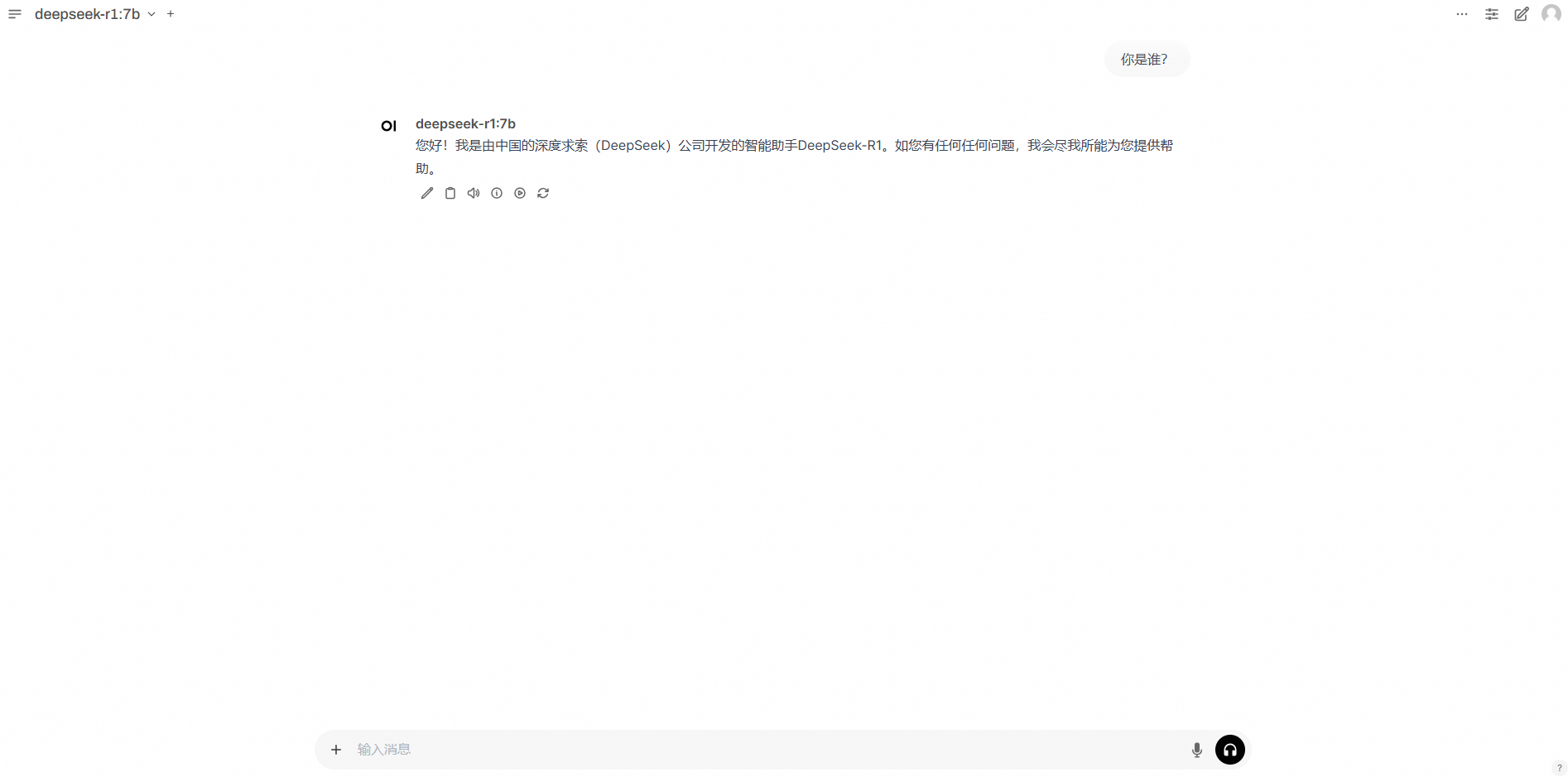Image resolution: width=1568 pixels, height=777 pixels.
Task: Click the user message bubble 你是谁?
Action: coord(1146,60)
